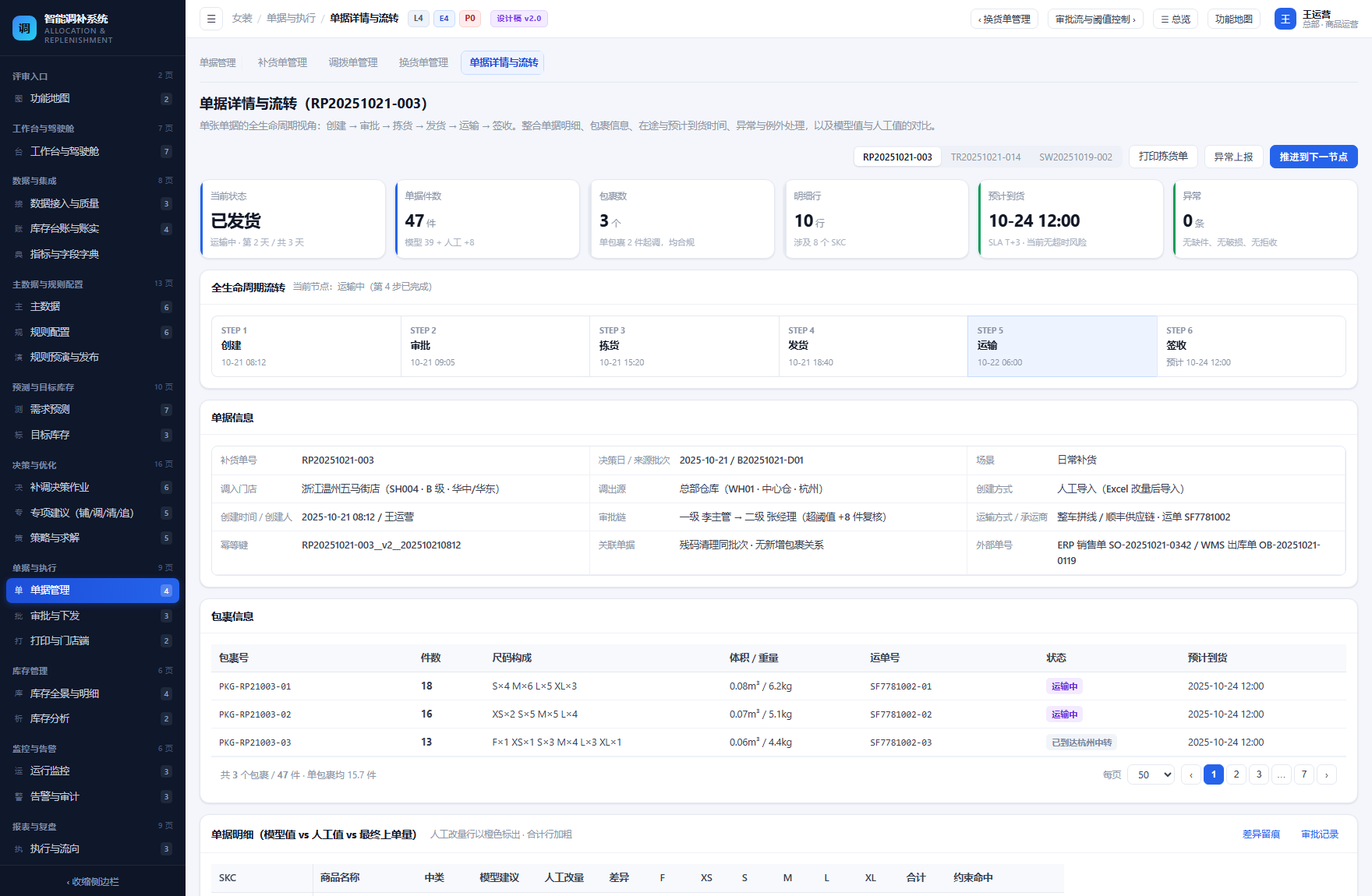
Task: Collapse the sidebar via 收缩侧边栏
Action: [93, 881]
